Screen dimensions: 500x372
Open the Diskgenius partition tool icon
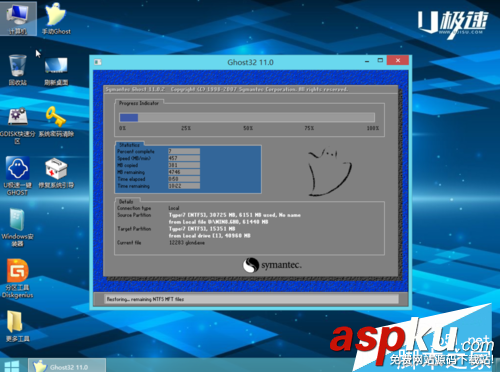(17, 278)
